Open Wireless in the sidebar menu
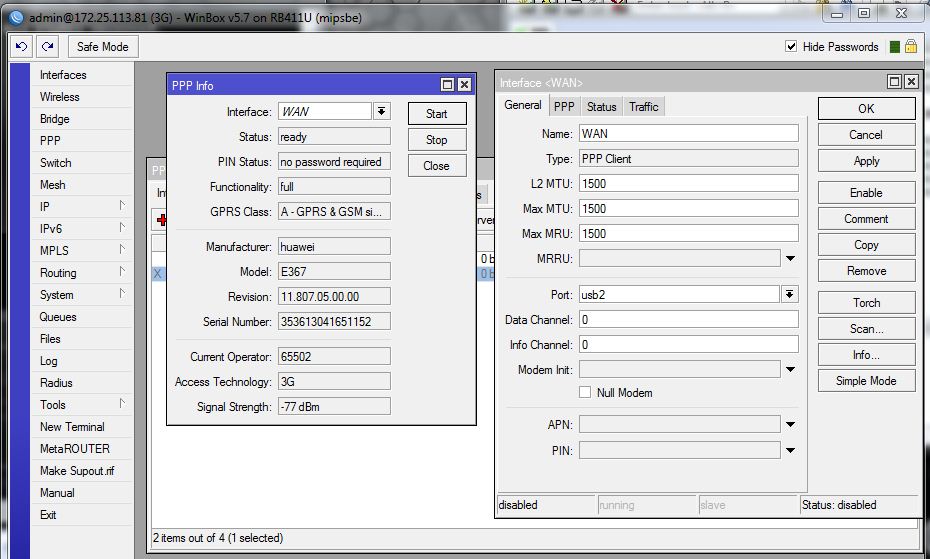Viewport: 930px width, 559px height. tap(59, 97)
